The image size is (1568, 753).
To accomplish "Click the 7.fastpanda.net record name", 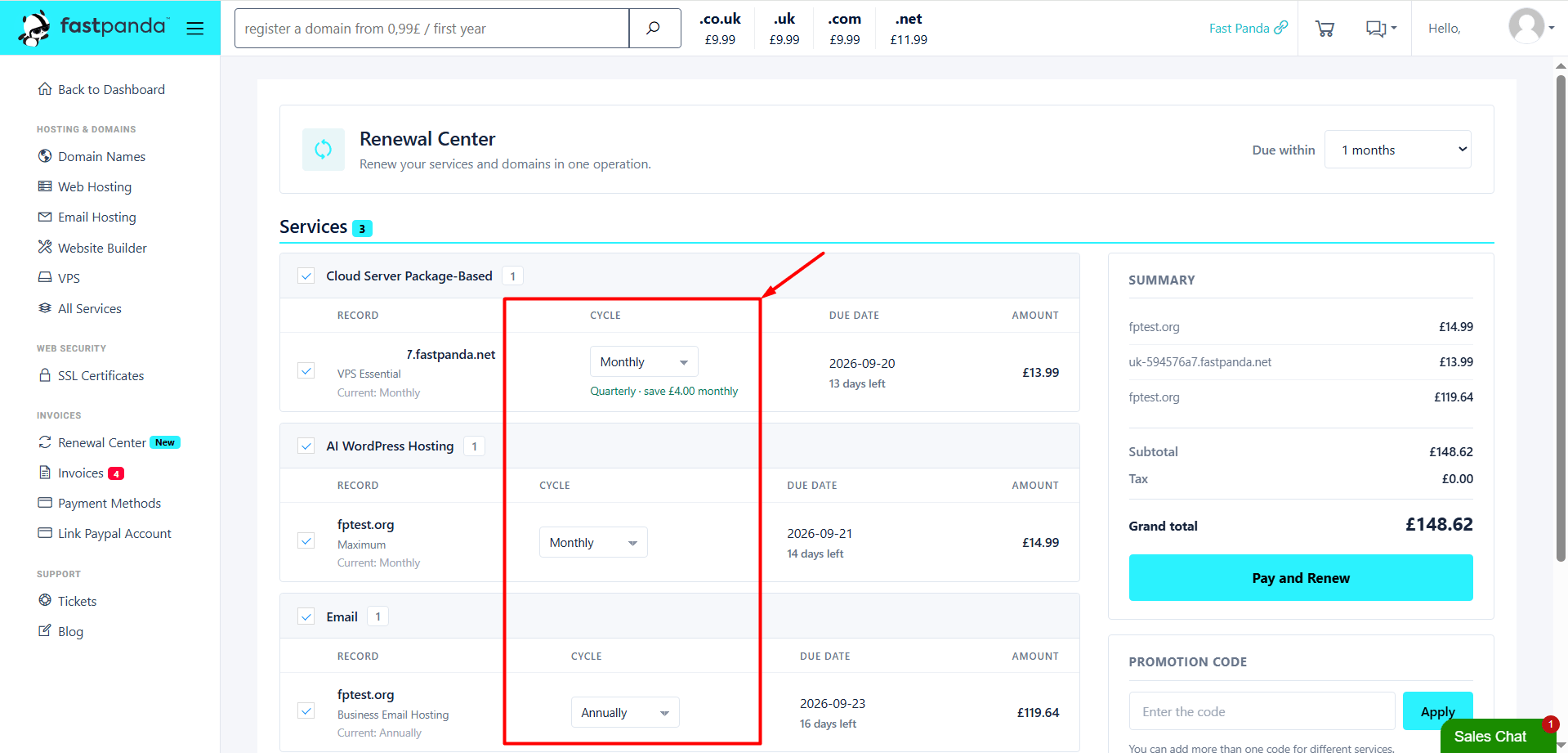I will point(451,354).
